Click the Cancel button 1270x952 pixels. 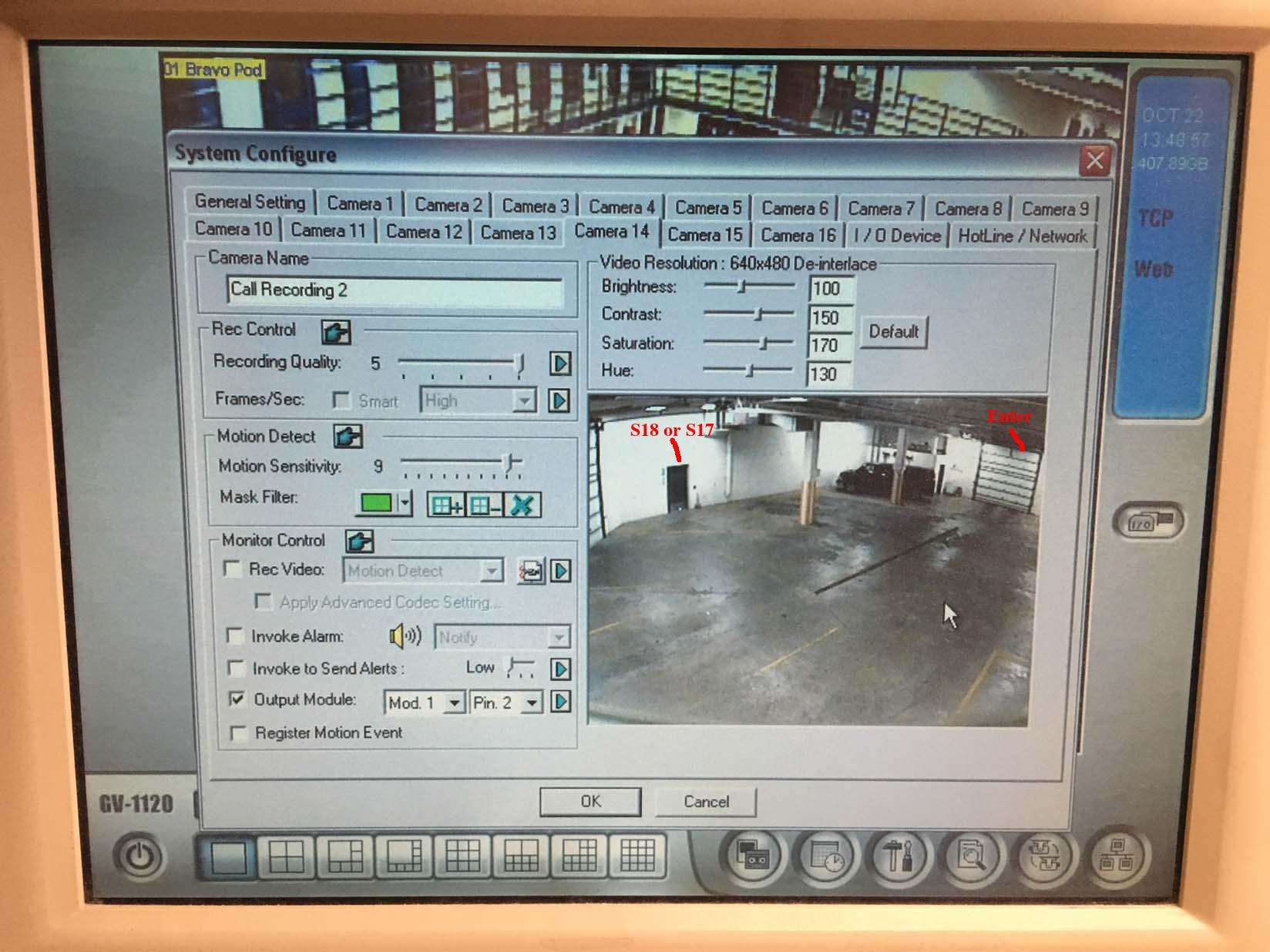coord(706,801)
